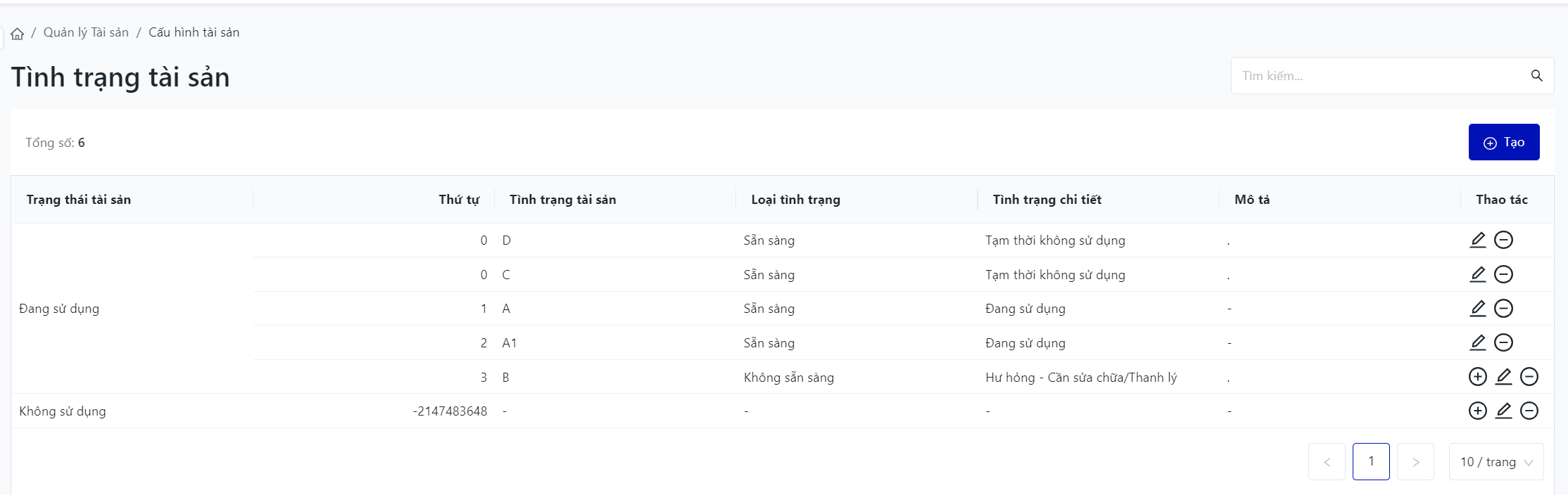This screenshot has height=495, width=1568.
Task: Edit the row with status B
Action: pyautogui.click(x=1503, y=377)
